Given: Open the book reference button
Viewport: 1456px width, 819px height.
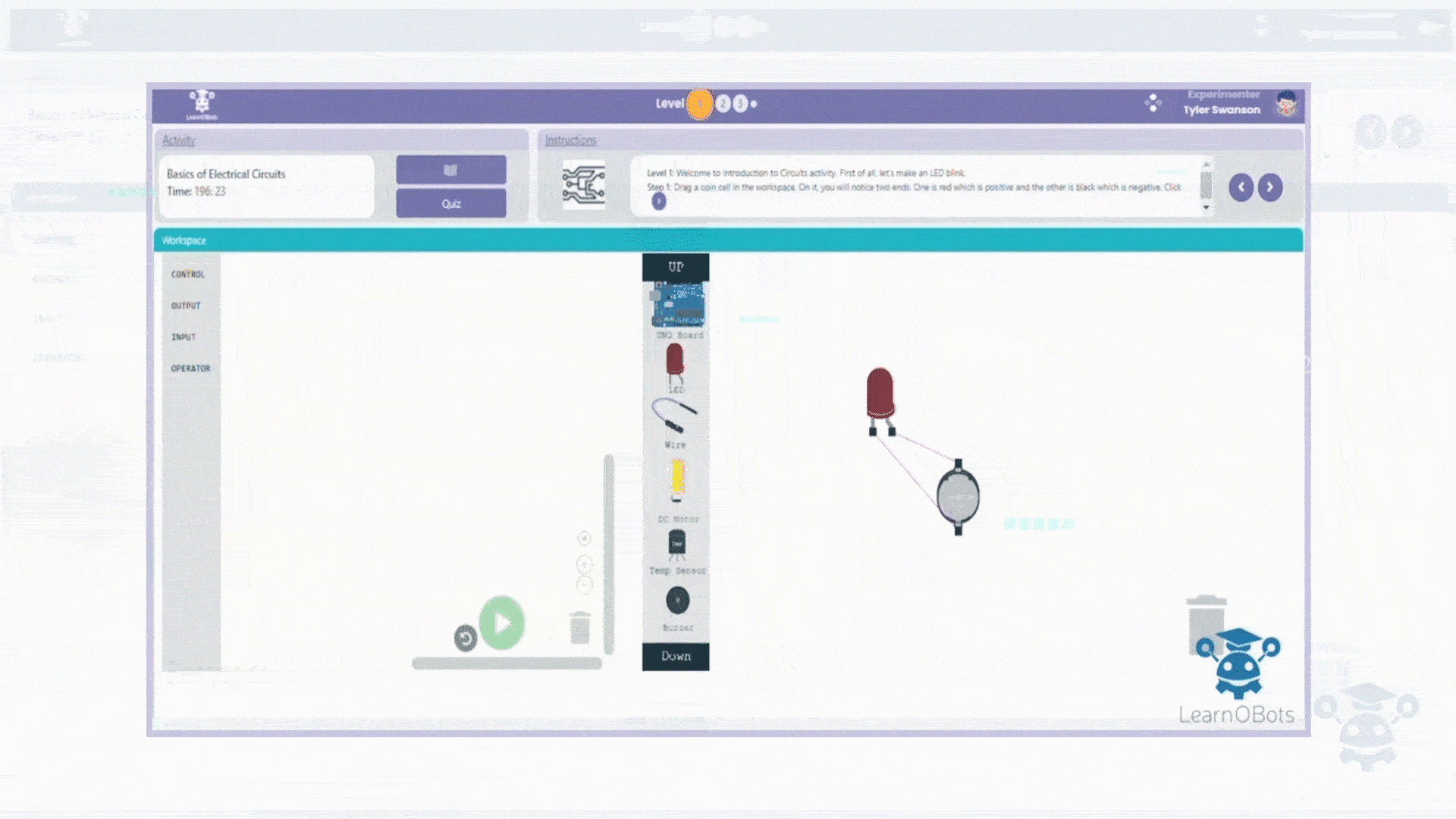Looking at the screenshot, I should (x=451, y=170).
